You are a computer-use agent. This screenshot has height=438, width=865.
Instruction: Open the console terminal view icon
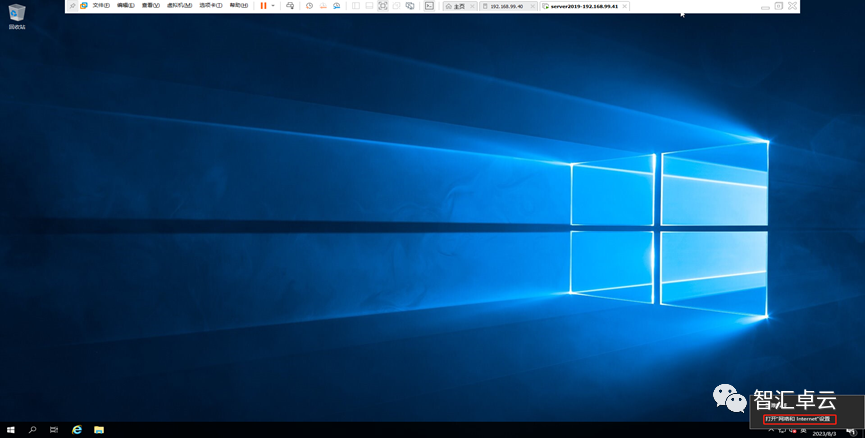click(429, 6)
